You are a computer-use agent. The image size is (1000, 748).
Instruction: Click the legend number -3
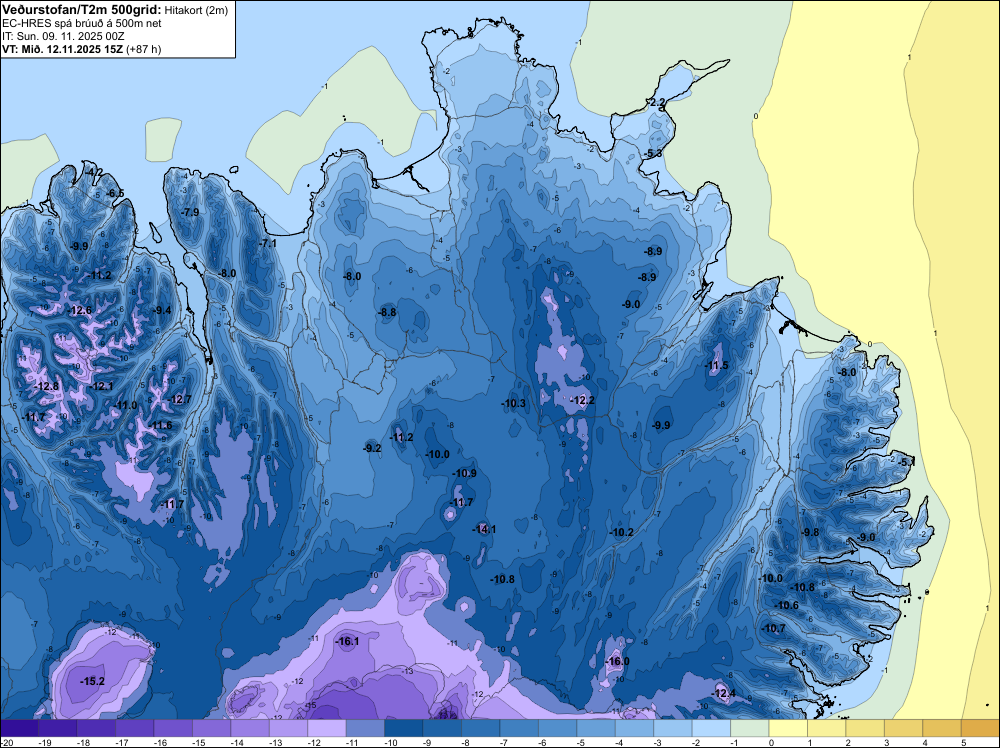[x=658, y=743]
